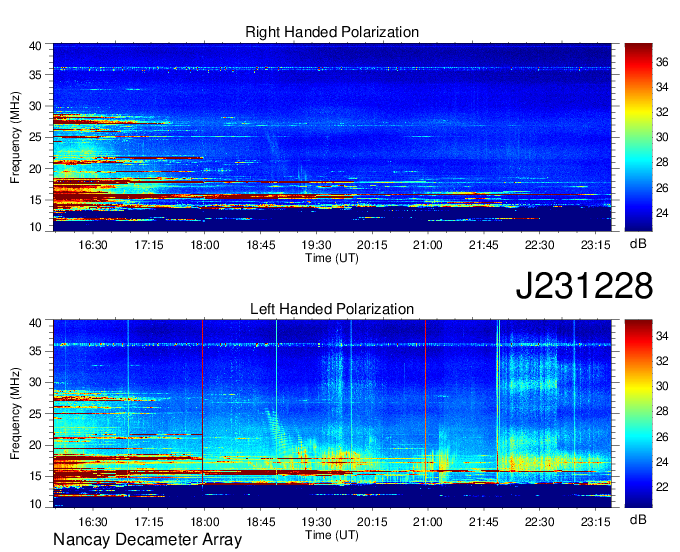Viewport: 680px width, 552px height.
Task: Click the 30 MHz tick on bottom plot
Action: tap(35, 383)
